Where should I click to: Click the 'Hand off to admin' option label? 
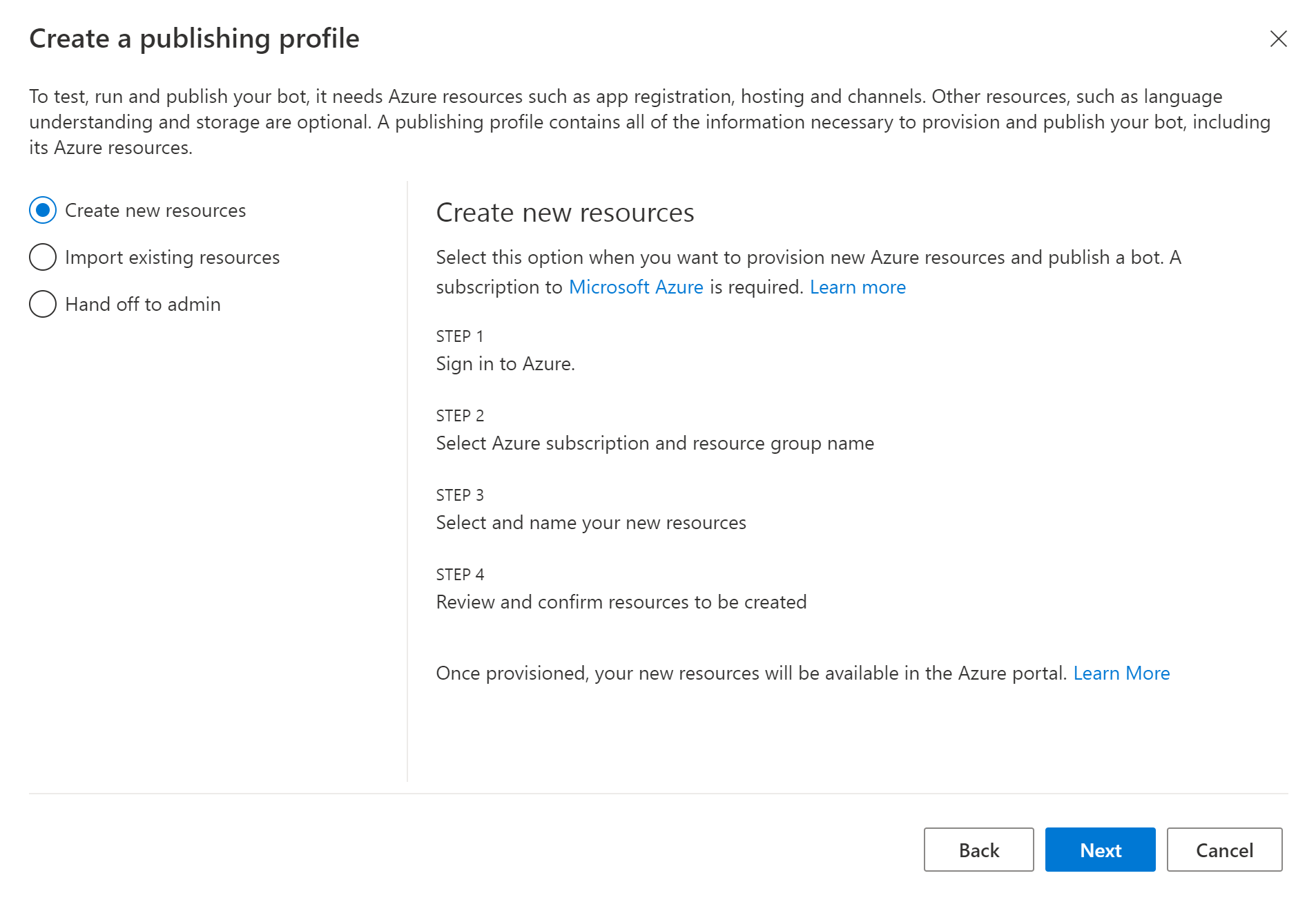coord(143,305)
